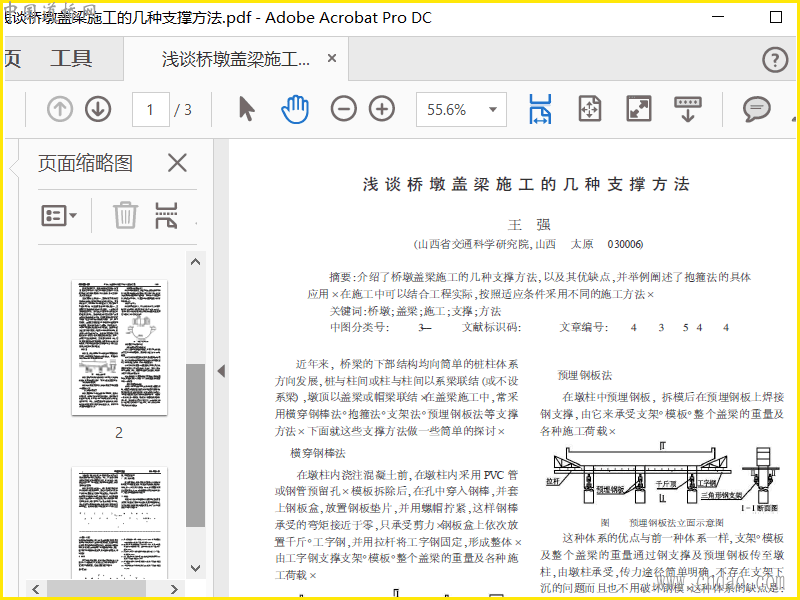800x600 pixels.
Task: Click the heading 预埋钢板法
Action: tap(585, 376)
